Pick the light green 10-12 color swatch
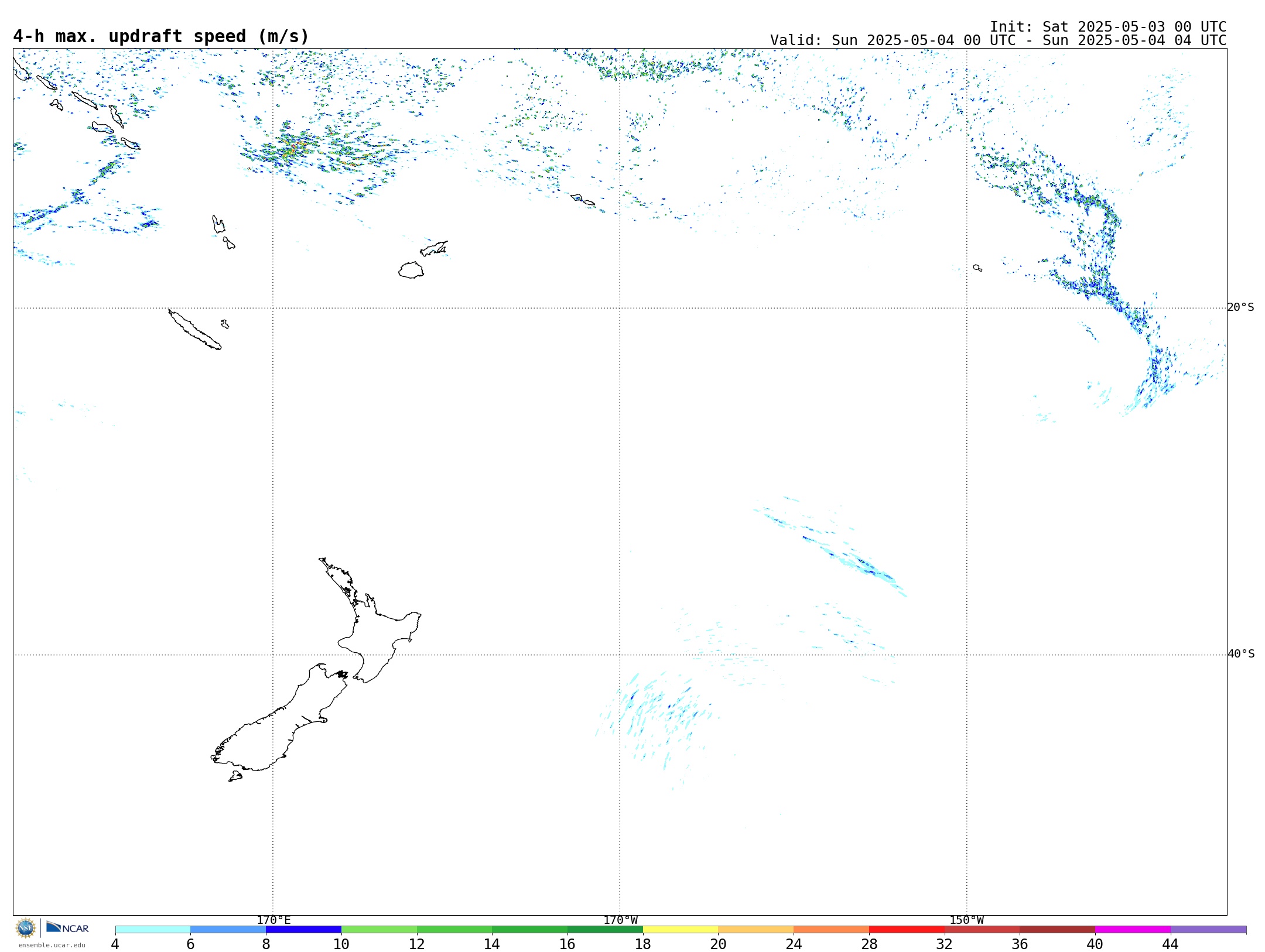The image size is (1265, 952). pyautogui.click(x=379, y=929)
